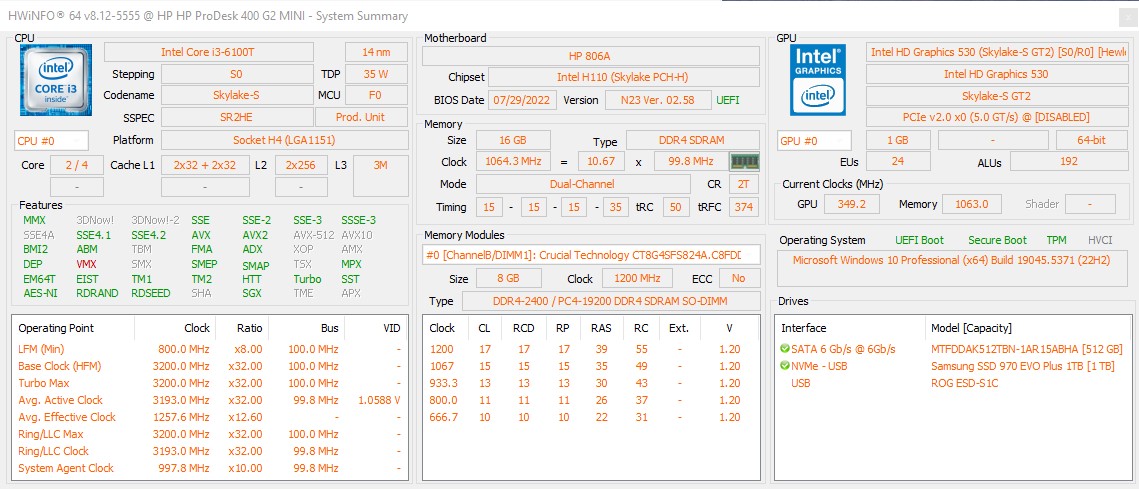Click the TPM indicator

tap(1056, 240)
